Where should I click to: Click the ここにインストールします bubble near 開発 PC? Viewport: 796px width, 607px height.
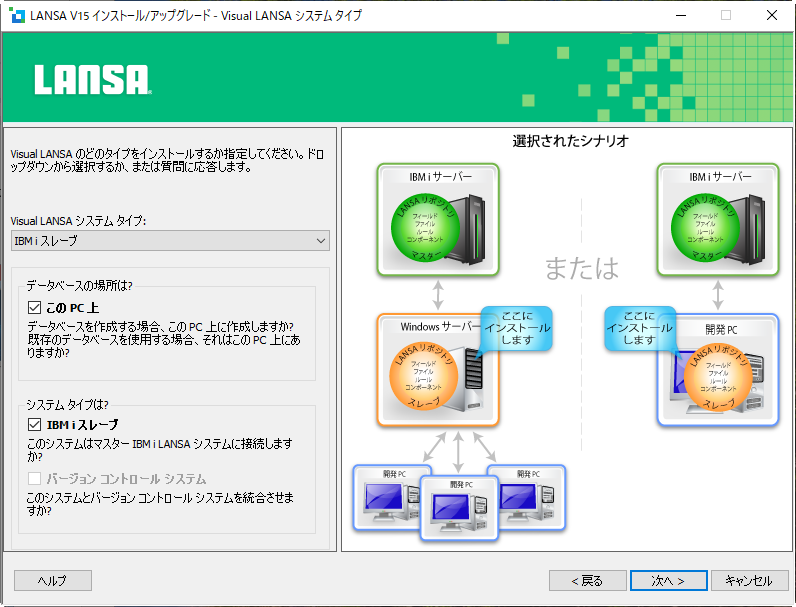coord(640,328)
